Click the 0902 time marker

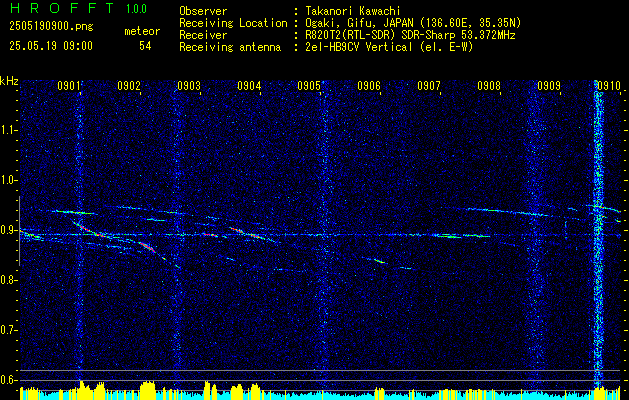click(129, 85)
